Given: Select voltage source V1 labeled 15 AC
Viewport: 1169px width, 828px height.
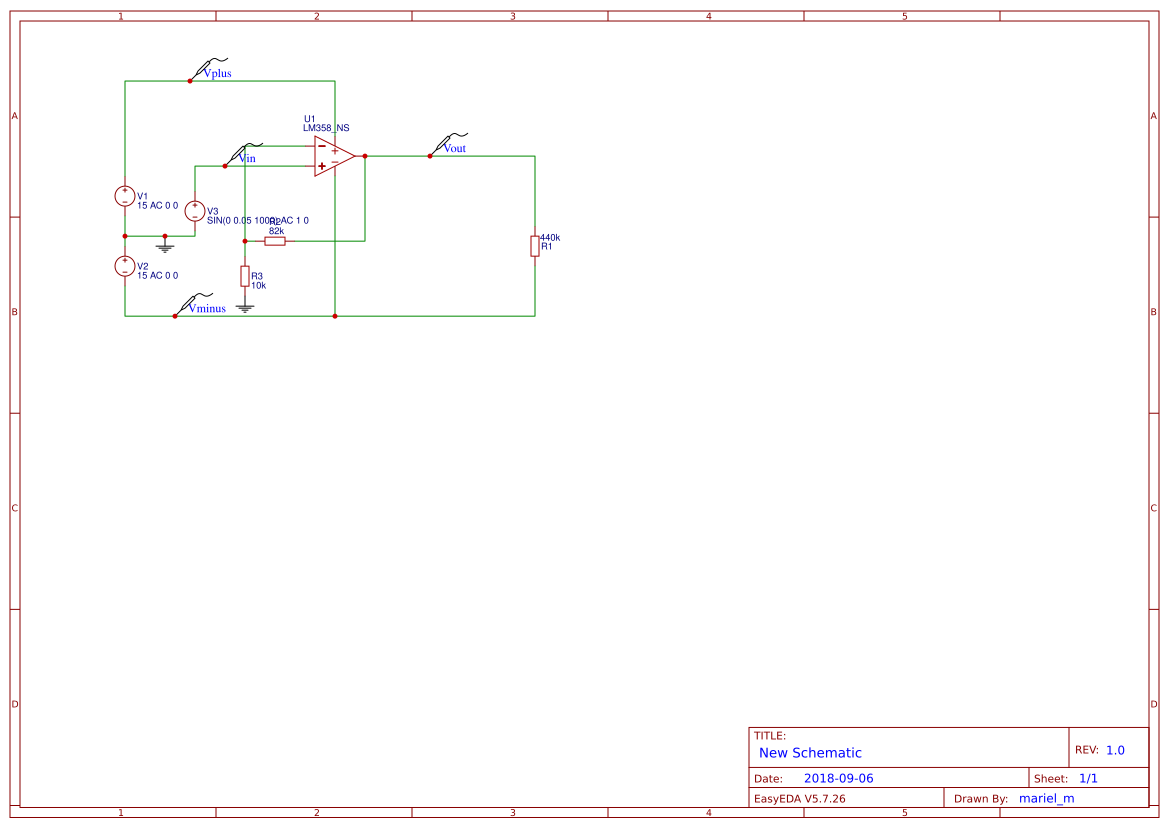Looking at the screenshot, I should (124, 196).
